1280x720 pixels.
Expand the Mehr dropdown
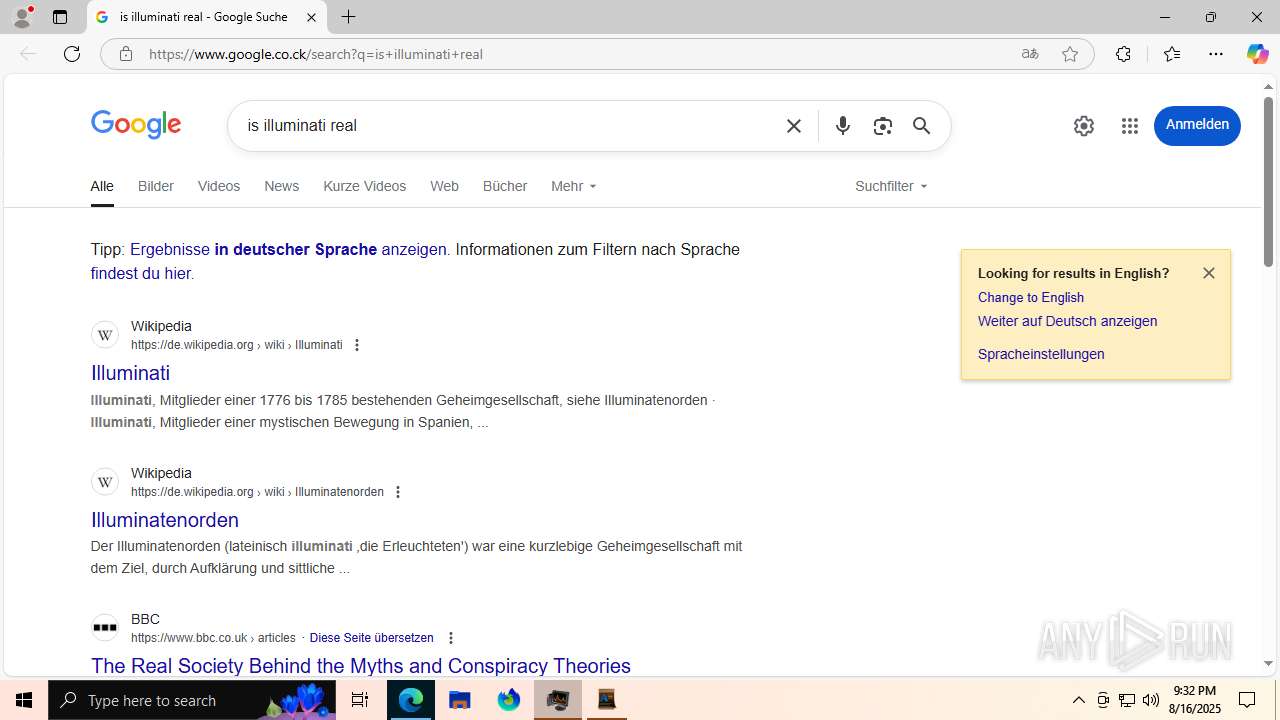(573, 186)
